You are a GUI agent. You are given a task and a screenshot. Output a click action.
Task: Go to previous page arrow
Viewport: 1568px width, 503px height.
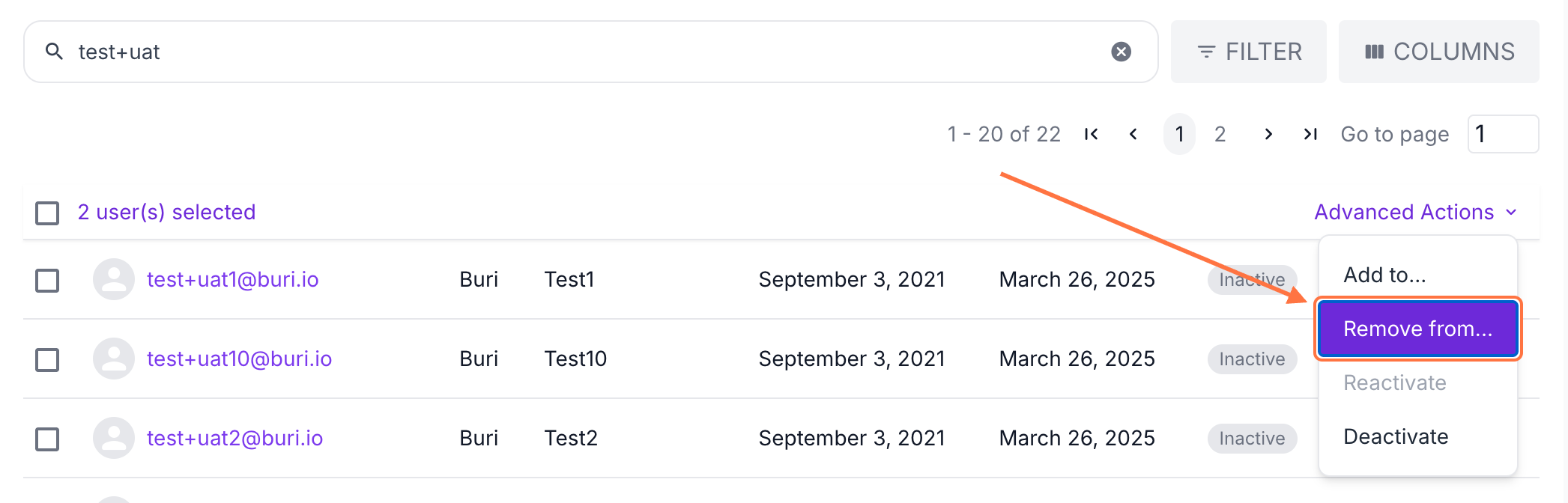click(x=1133, y=134)
